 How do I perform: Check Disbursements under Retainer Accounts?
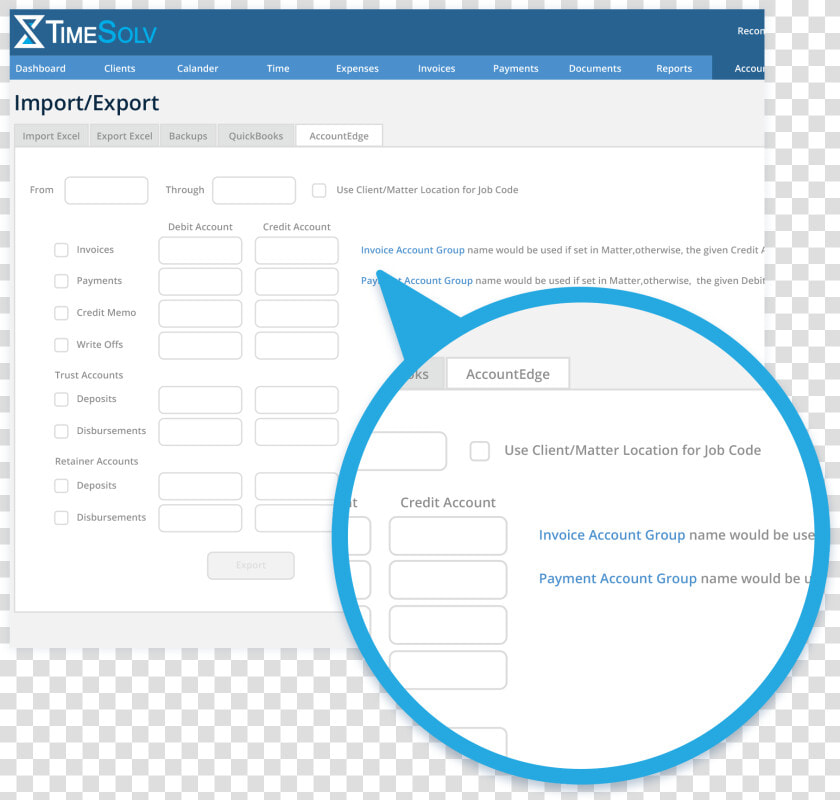[62, 518]
